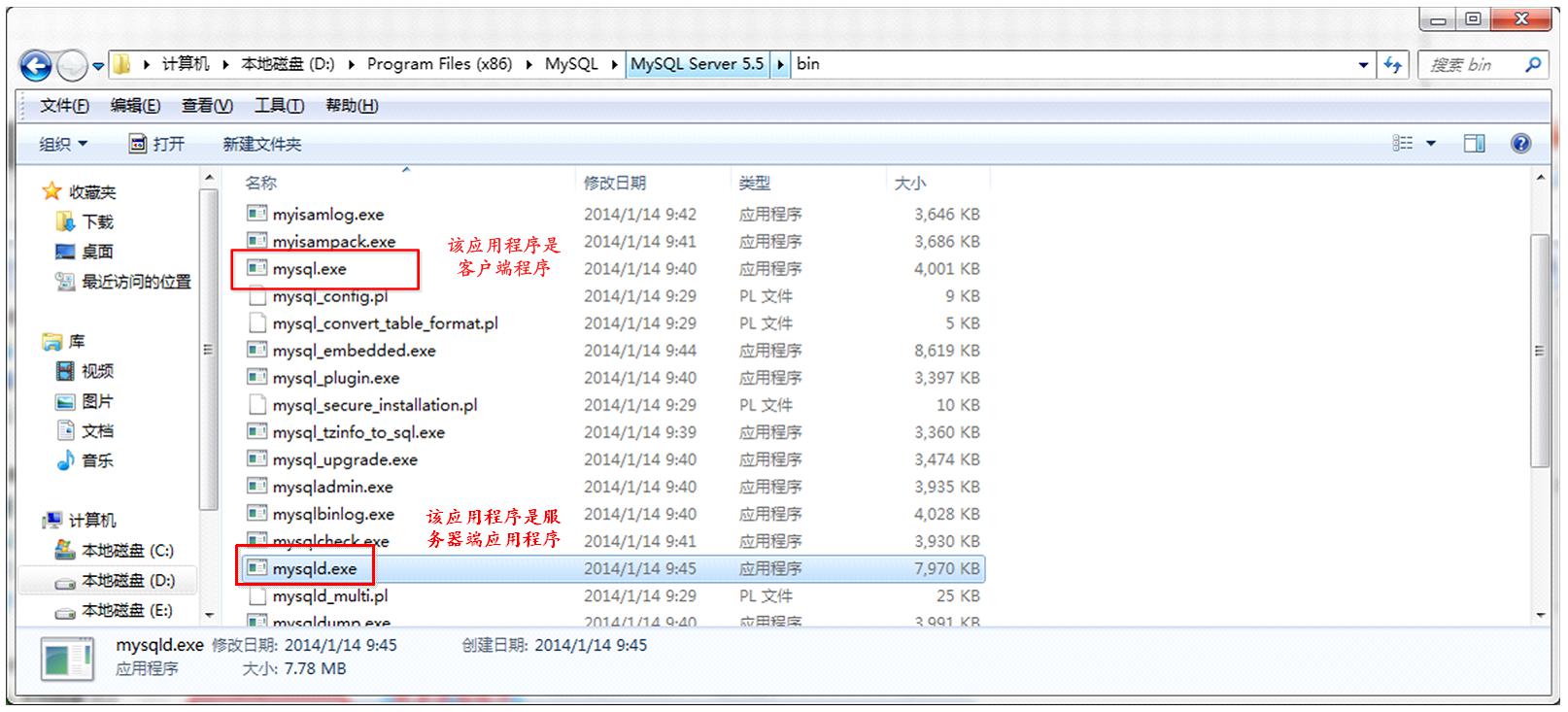This screenshot has height=712, width=1568.
Task: Select 本地磁盘 (D:) in navigation pane
Action: point(128,581)
